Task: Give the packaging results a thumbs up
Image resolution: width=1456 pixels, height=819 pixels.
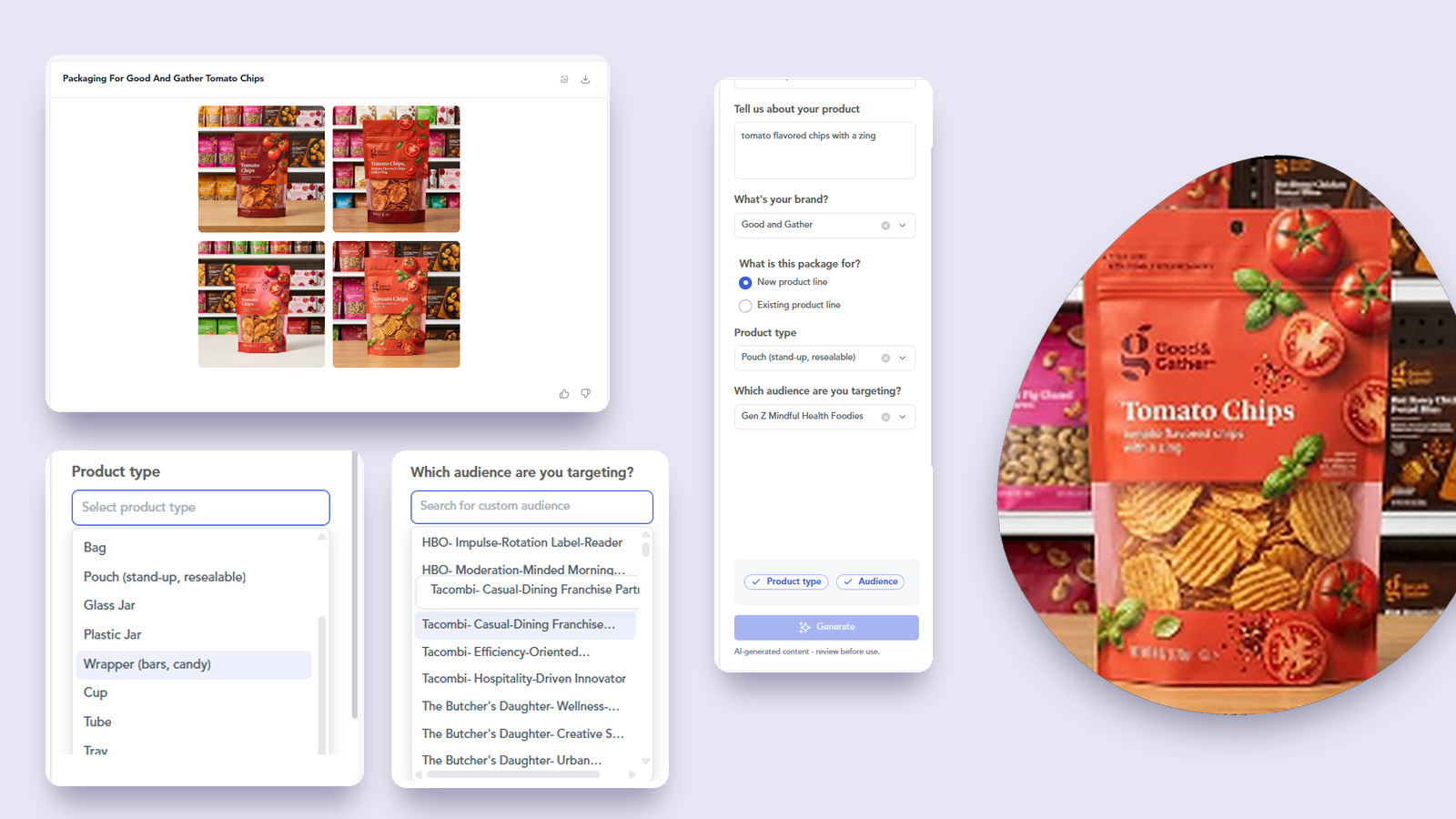Action: pos(564,393)
